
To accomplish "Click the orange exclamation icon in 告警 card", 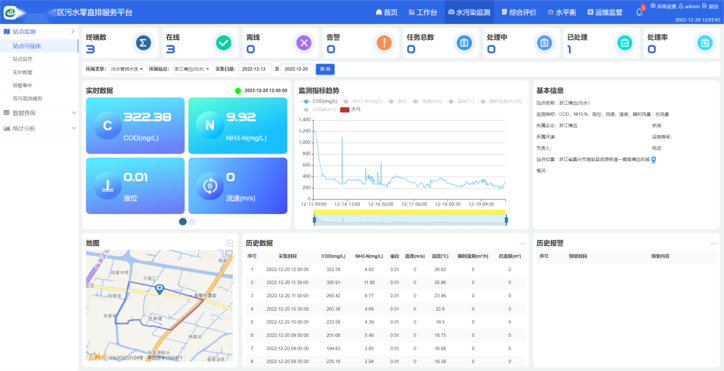I will 384,43.
